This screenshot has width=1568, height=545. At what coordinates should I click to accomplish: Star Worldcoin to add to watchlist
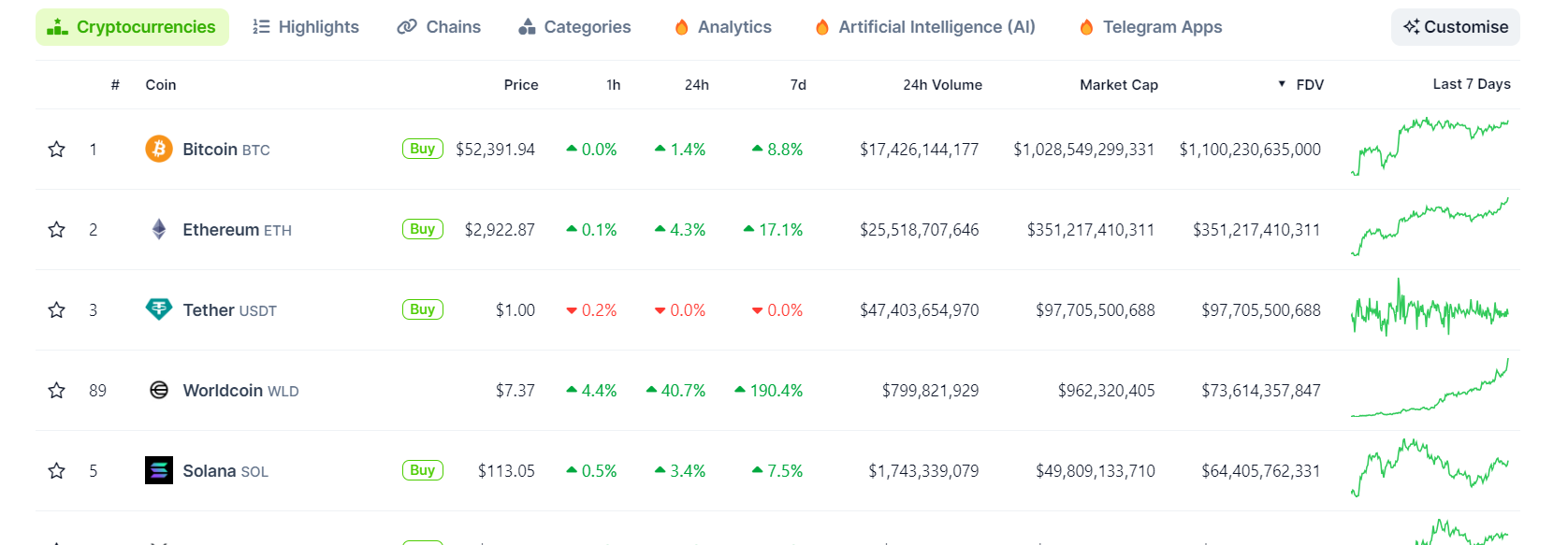click(57, 391)
